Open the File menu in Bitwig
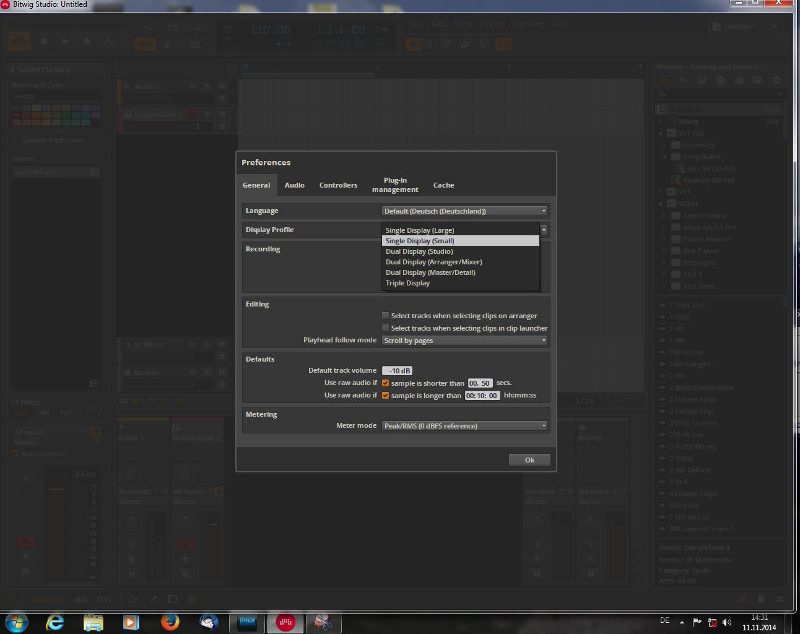The image size is (800, 634). coord(416,24)
